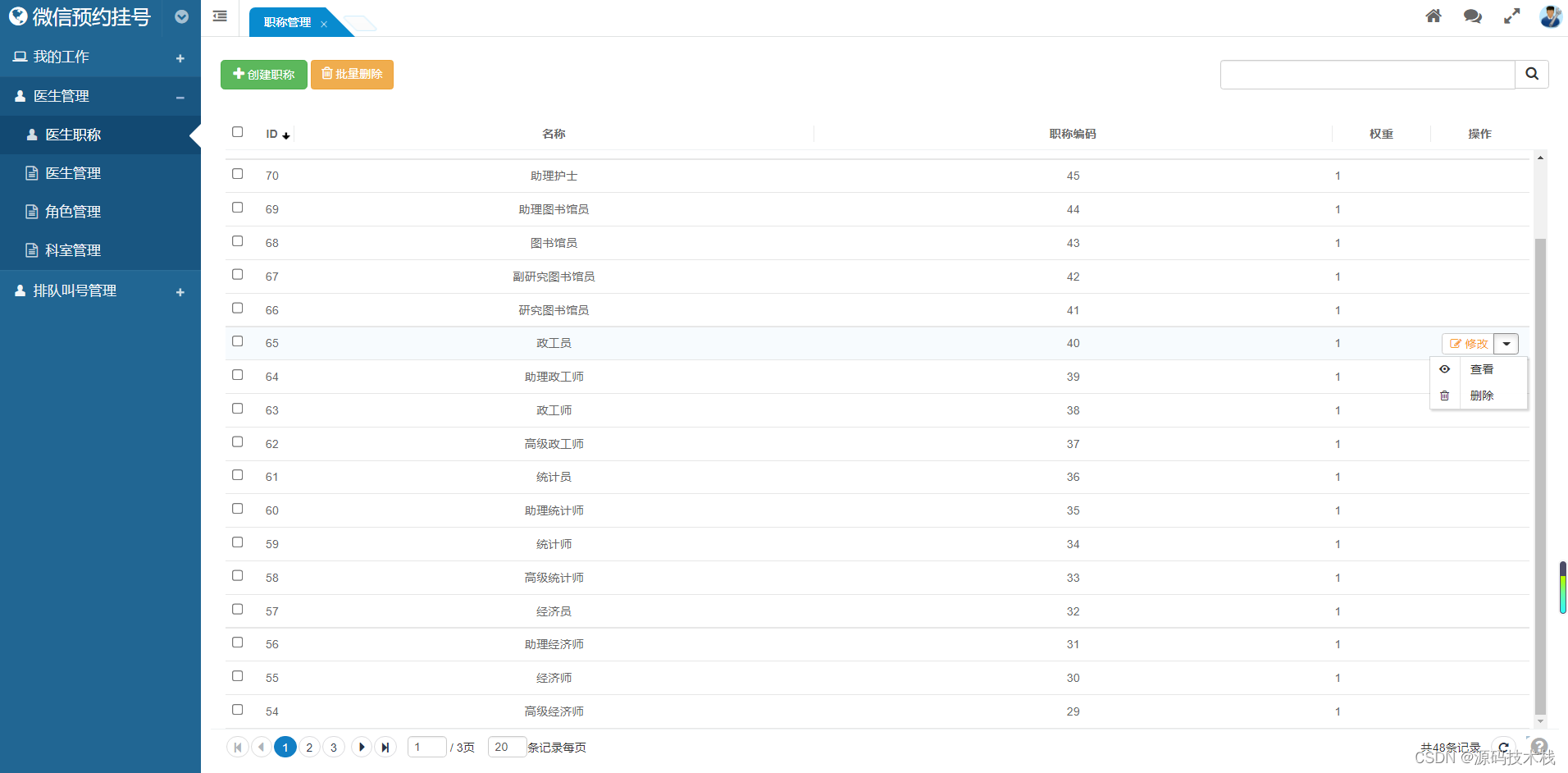This screenshot has width=1568, height=773.
Task: Check the row for 助理护士
Action: tap(238, 174)
